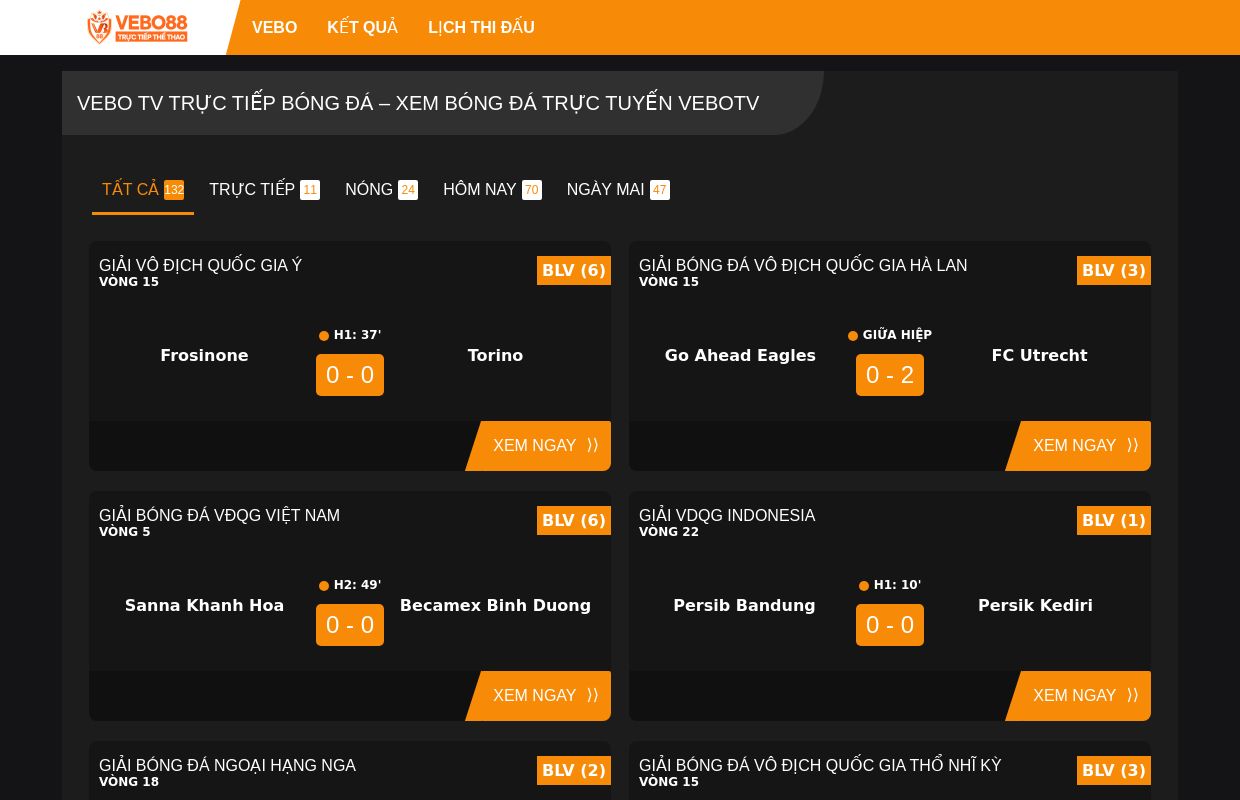This screenshot has height=800, width=1240.
Task: Open BLV (1) badge on Indonesia match
Action: [x=1113, y=521]
